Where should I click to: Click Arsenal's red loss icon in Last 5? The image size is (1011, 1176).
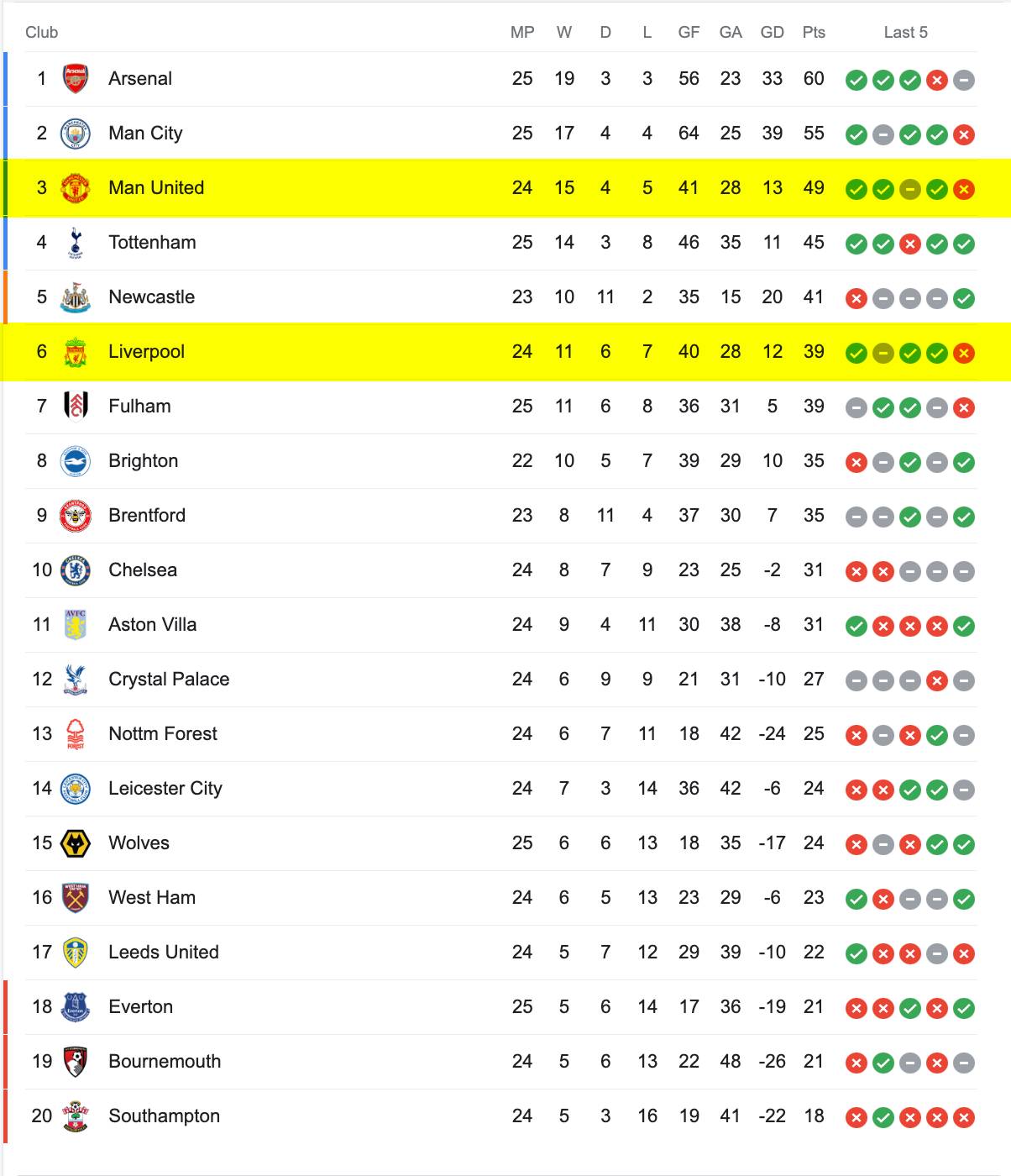(x=937, y=81)
